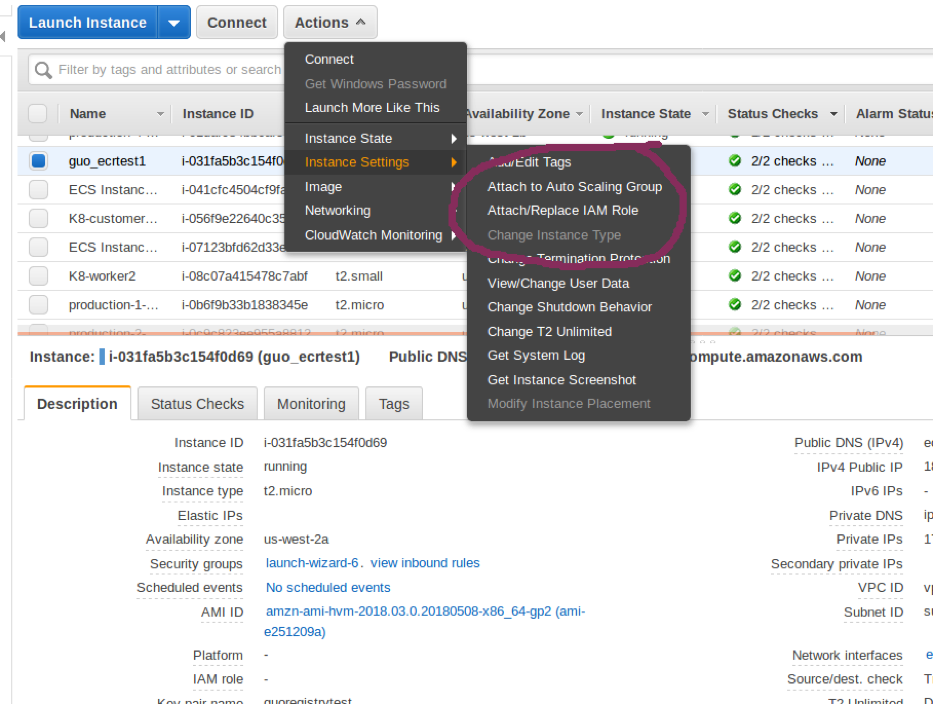Screen dimensions: 933x704
Task: Choose Attach/Replace IAM Role
Action: [x=562, y=211]
